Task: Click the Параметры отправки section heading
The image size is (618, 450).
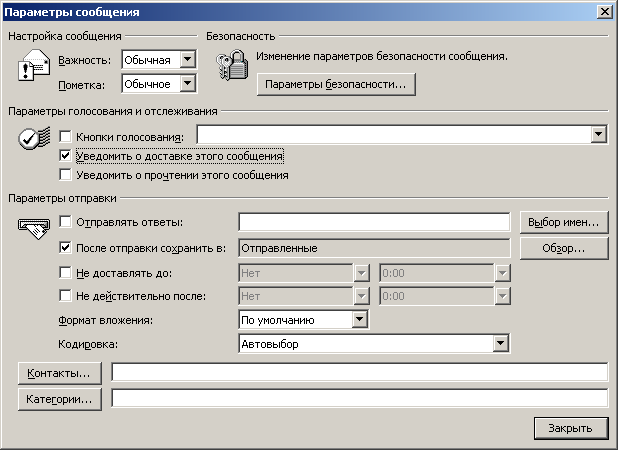Action: tap(62, 198)
